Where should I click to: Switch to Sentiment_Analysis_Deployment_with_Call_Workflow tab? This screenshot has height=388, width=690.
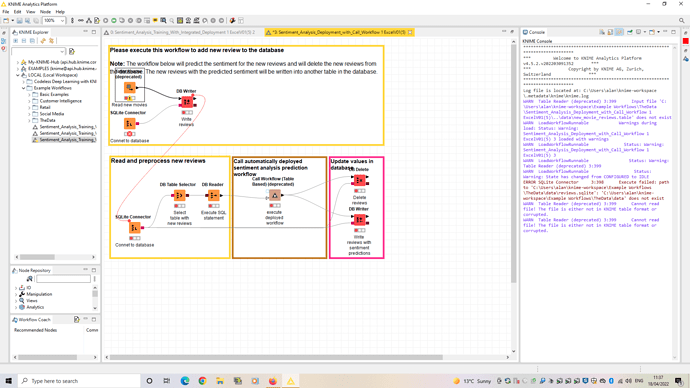coord(339,32)
